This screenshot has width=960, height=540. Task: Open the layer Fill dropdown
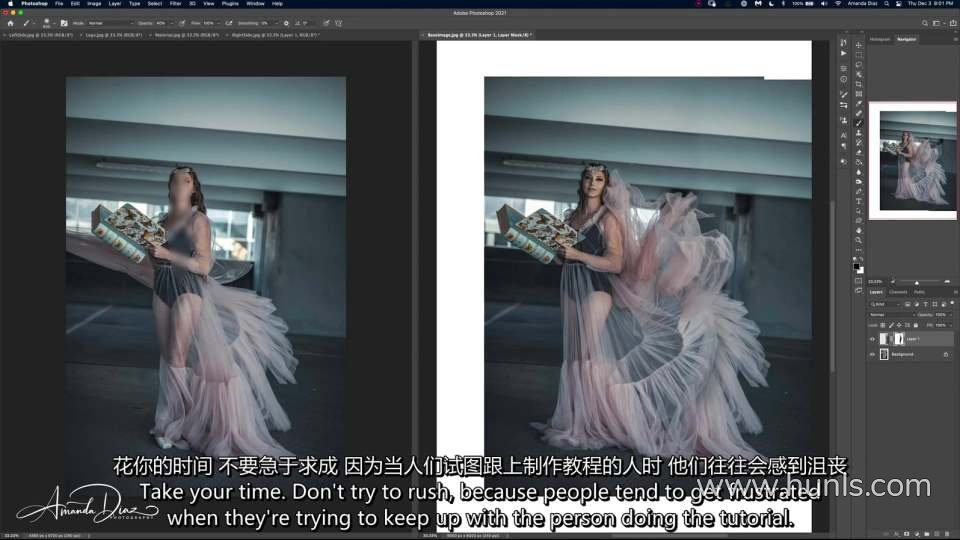coord(950,326)
